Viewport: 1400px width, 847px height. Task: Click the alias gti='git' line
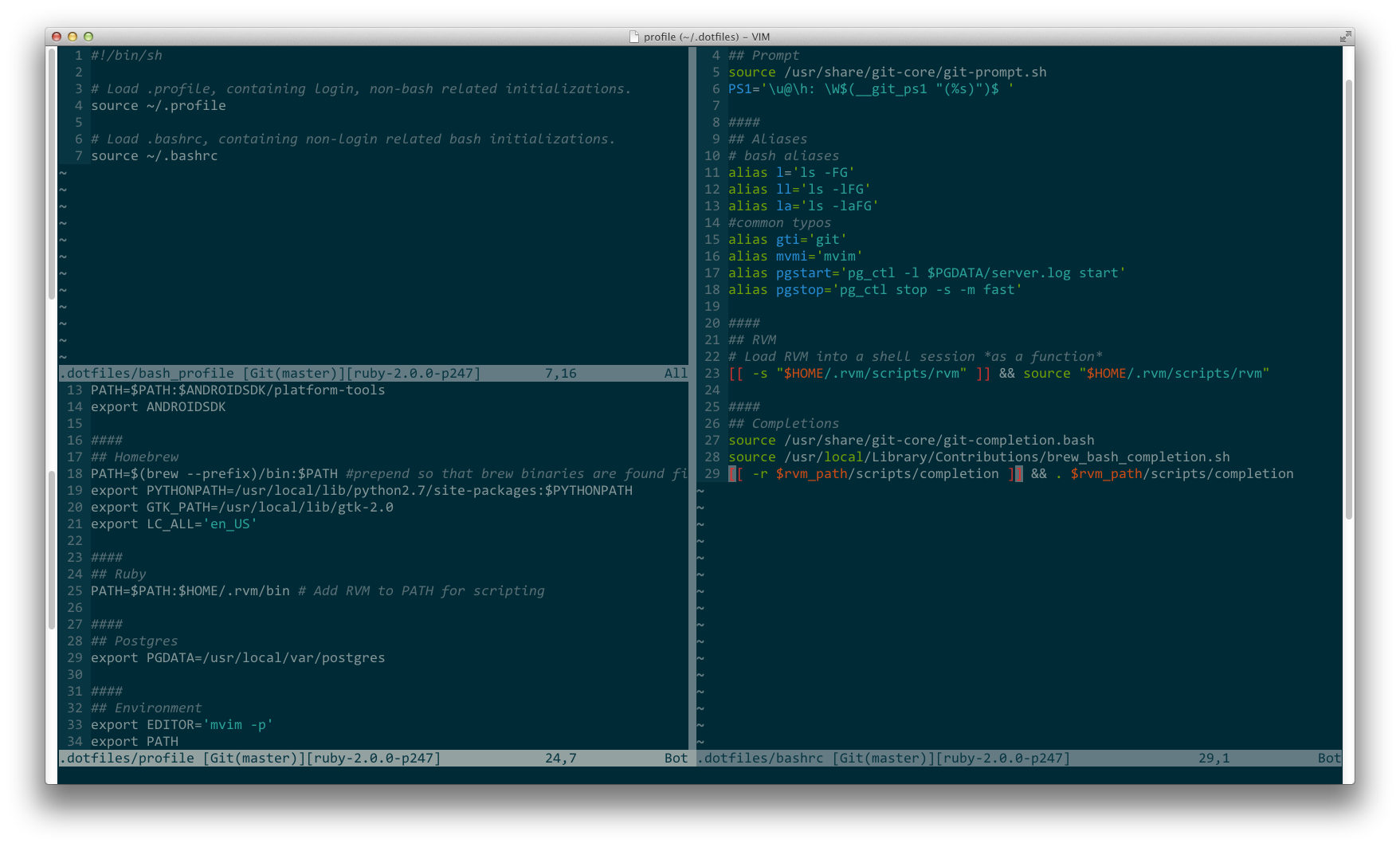[x=788, y=239]
